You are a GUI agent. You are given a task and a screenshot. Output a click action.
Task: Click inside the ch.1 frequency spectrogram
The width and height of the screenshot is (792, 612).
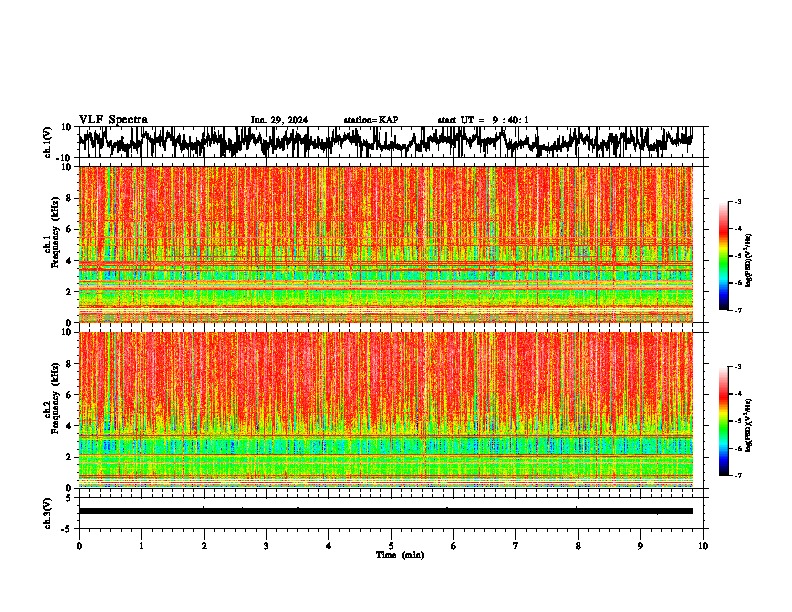click(x=386, y=244)
